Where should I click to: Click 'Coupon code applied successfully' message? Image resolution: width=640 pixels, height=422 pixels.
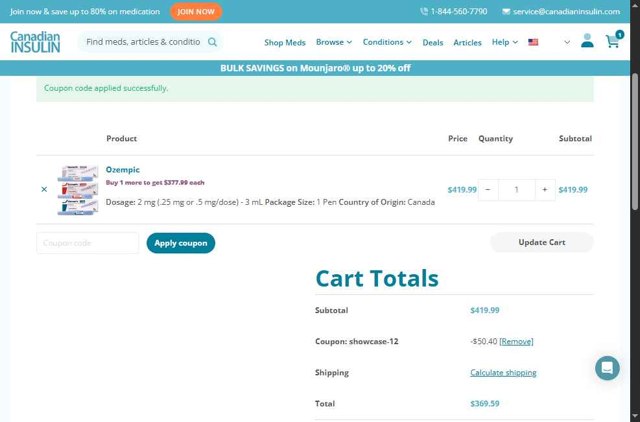click(x=106, y=88)
